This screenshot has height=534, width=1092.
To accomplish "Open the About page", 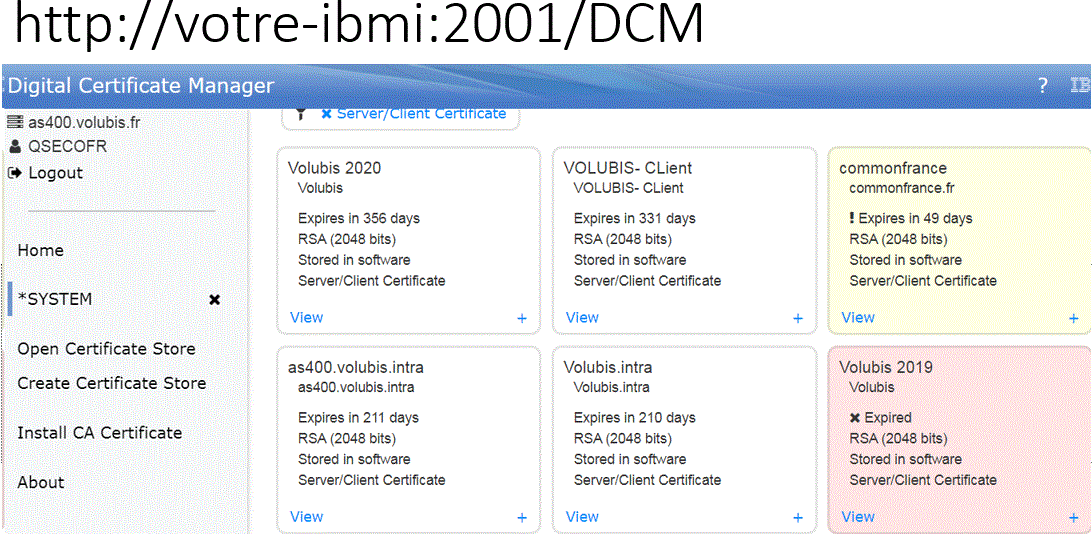I will pos(40,482).
